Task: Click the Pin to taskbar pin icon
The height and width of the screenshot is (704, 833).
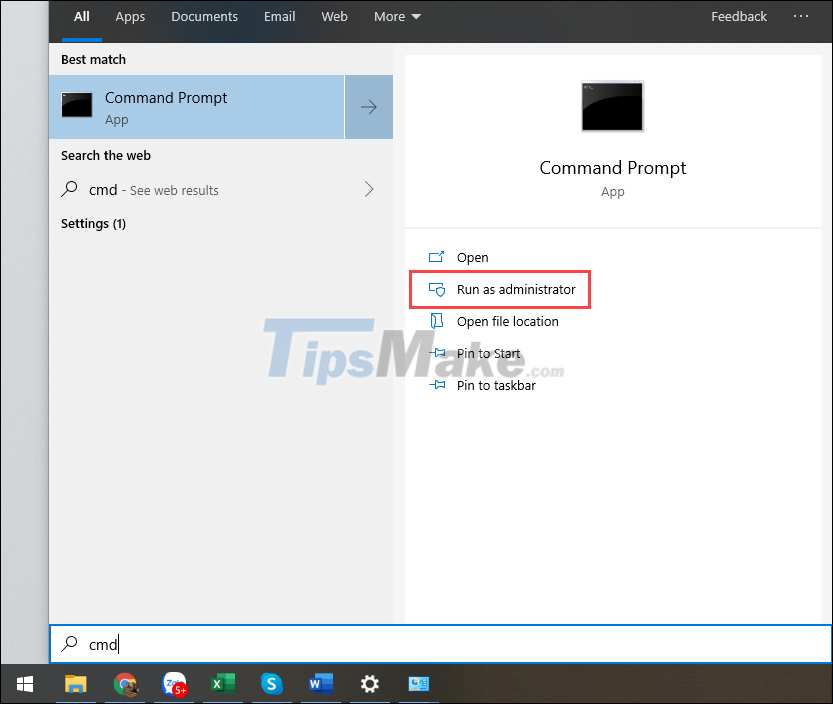Action: click(x=436, y=385)
